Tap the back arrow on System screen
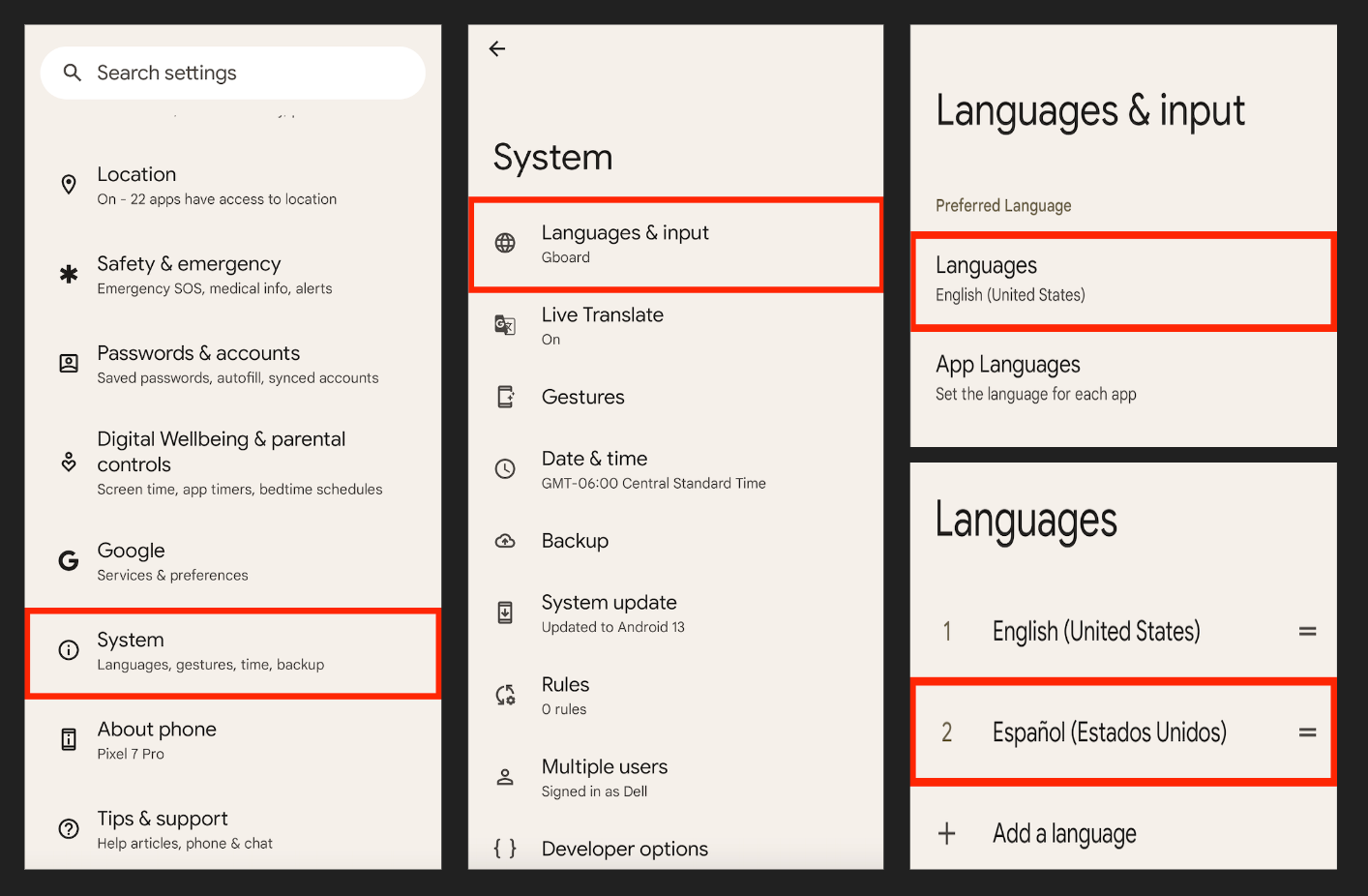Image resolution: width=1368 pixels, height=896 pixels. (x=497, y=48)
